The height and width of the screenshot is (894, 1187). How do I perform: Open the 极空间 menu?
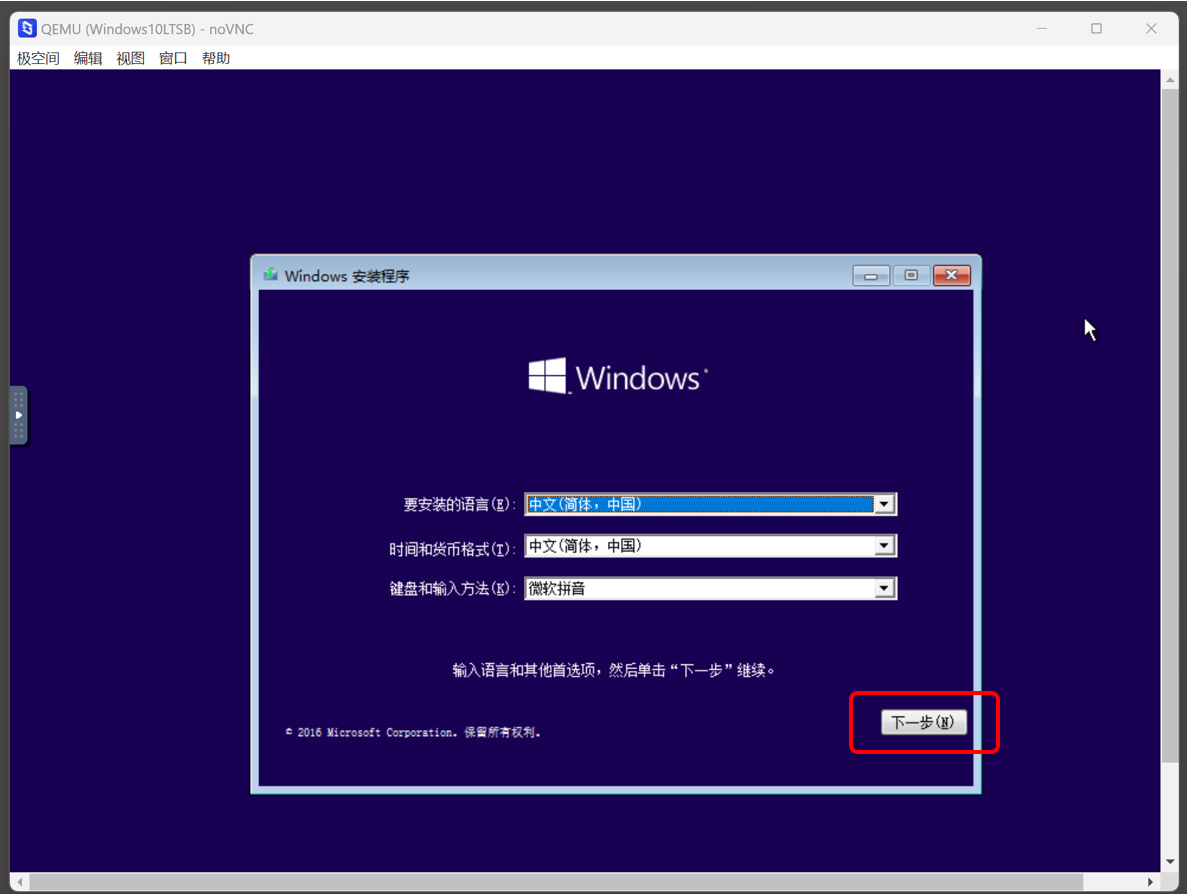[36, 58]
